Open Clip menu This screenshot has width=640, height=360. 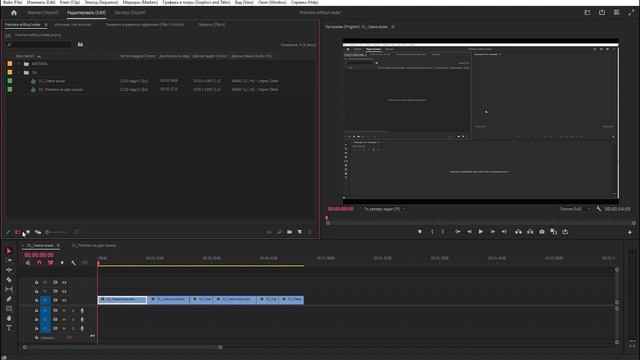click(x=70, y=2)
